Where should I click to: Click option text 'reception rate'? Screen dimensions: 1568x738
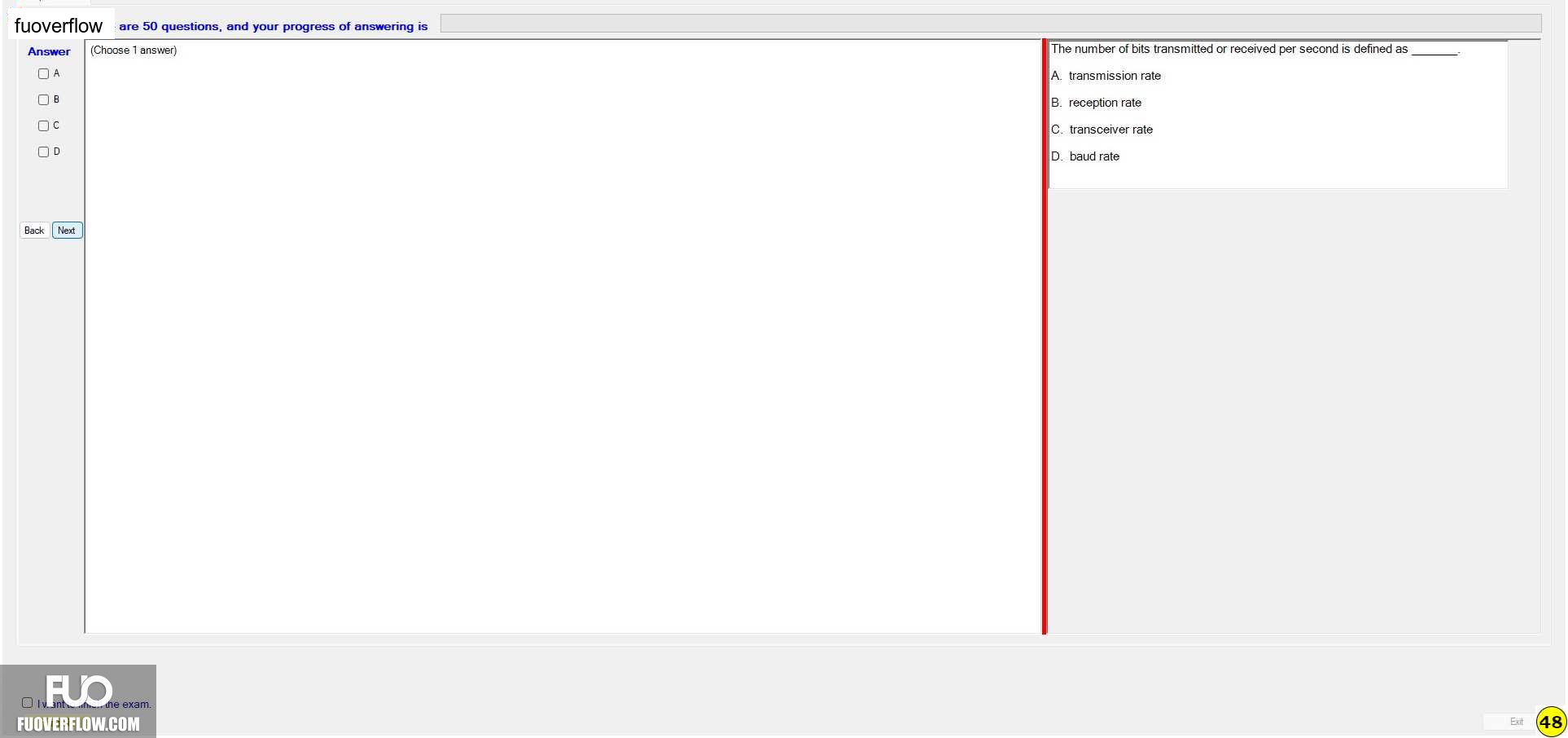pyautogui.click(x=1105, y=103)
